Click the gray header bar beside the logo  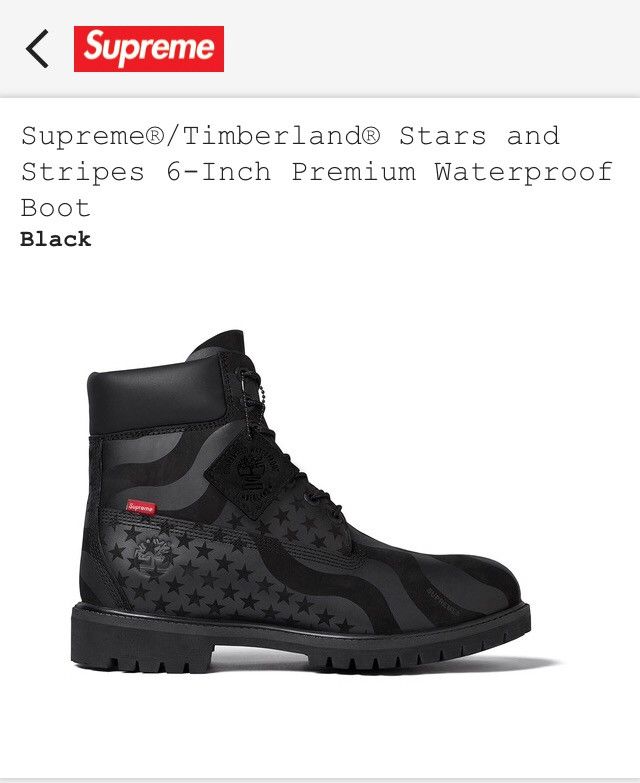(429, 48)
